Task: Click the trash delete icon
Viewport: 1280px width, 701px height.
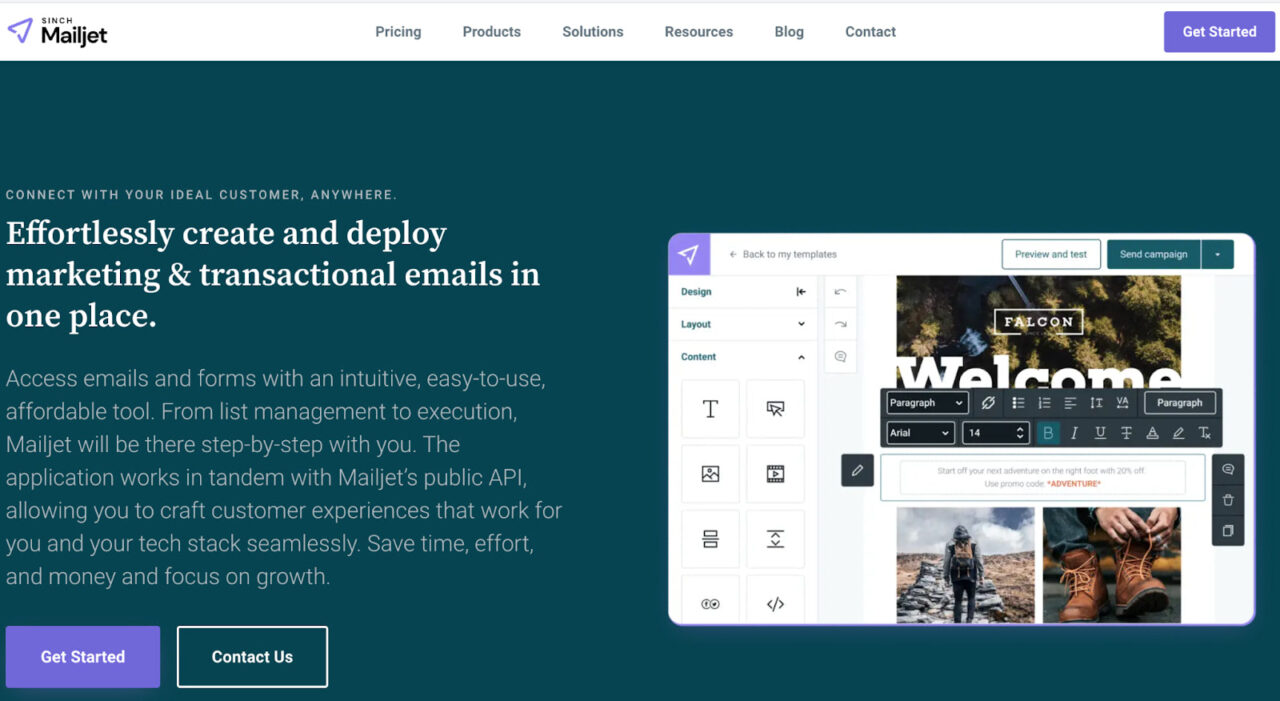Action: pos(1228,500)
